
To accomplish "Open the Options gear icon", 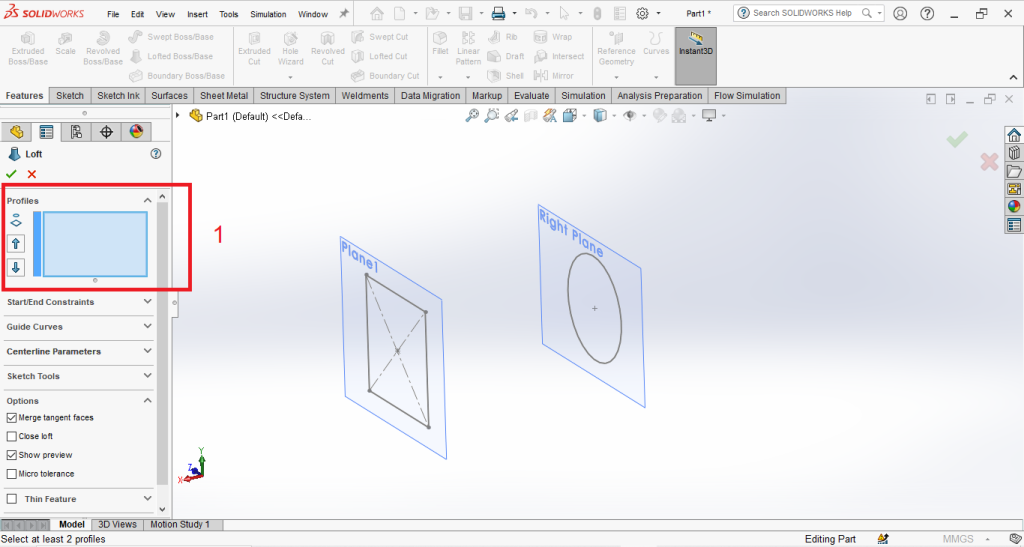I will (642, 14).
